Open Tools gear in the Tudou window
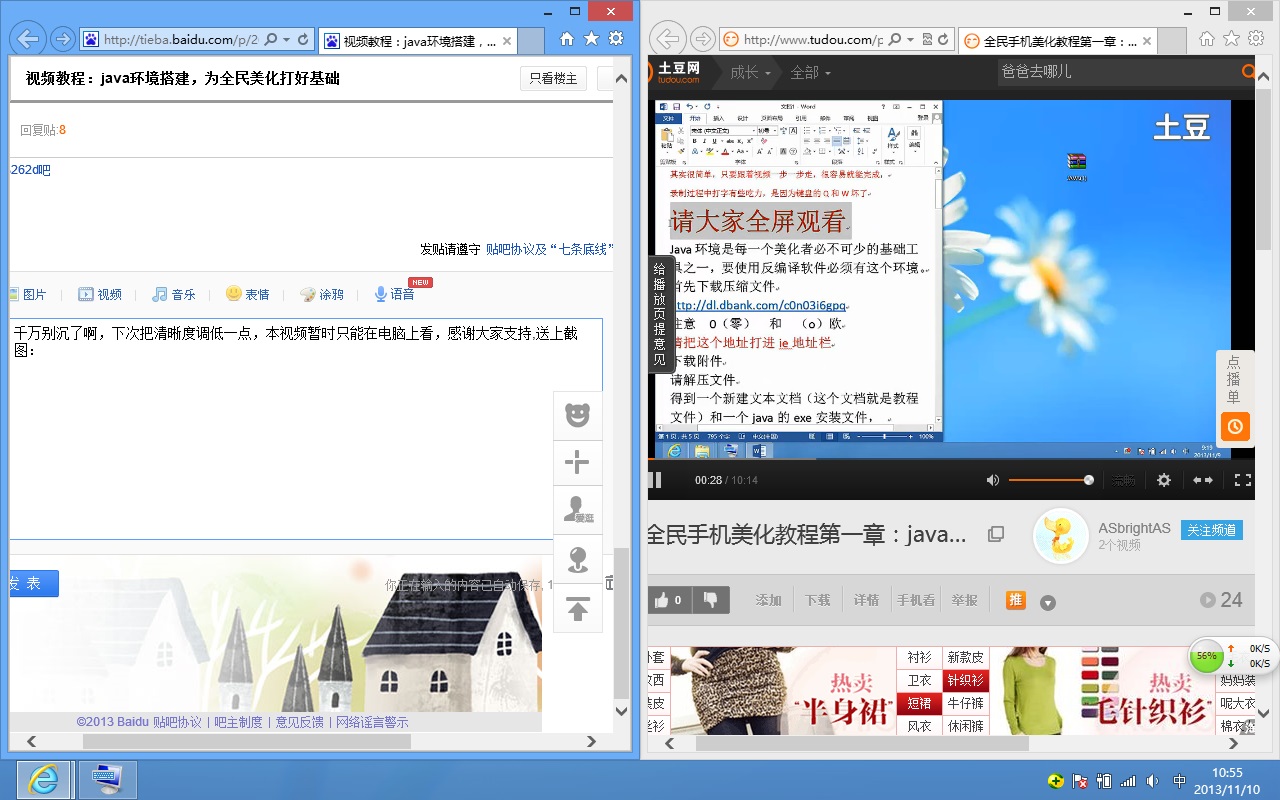Image resolution: width=1280 pixels, height=800 pixels. pyautogui.click(x=1256, y=39)
